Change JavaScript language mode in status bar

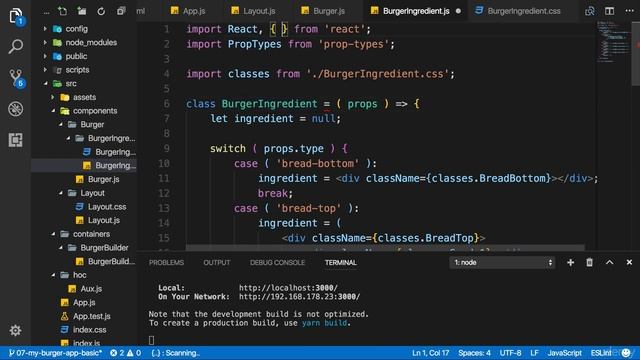point(564,353)
